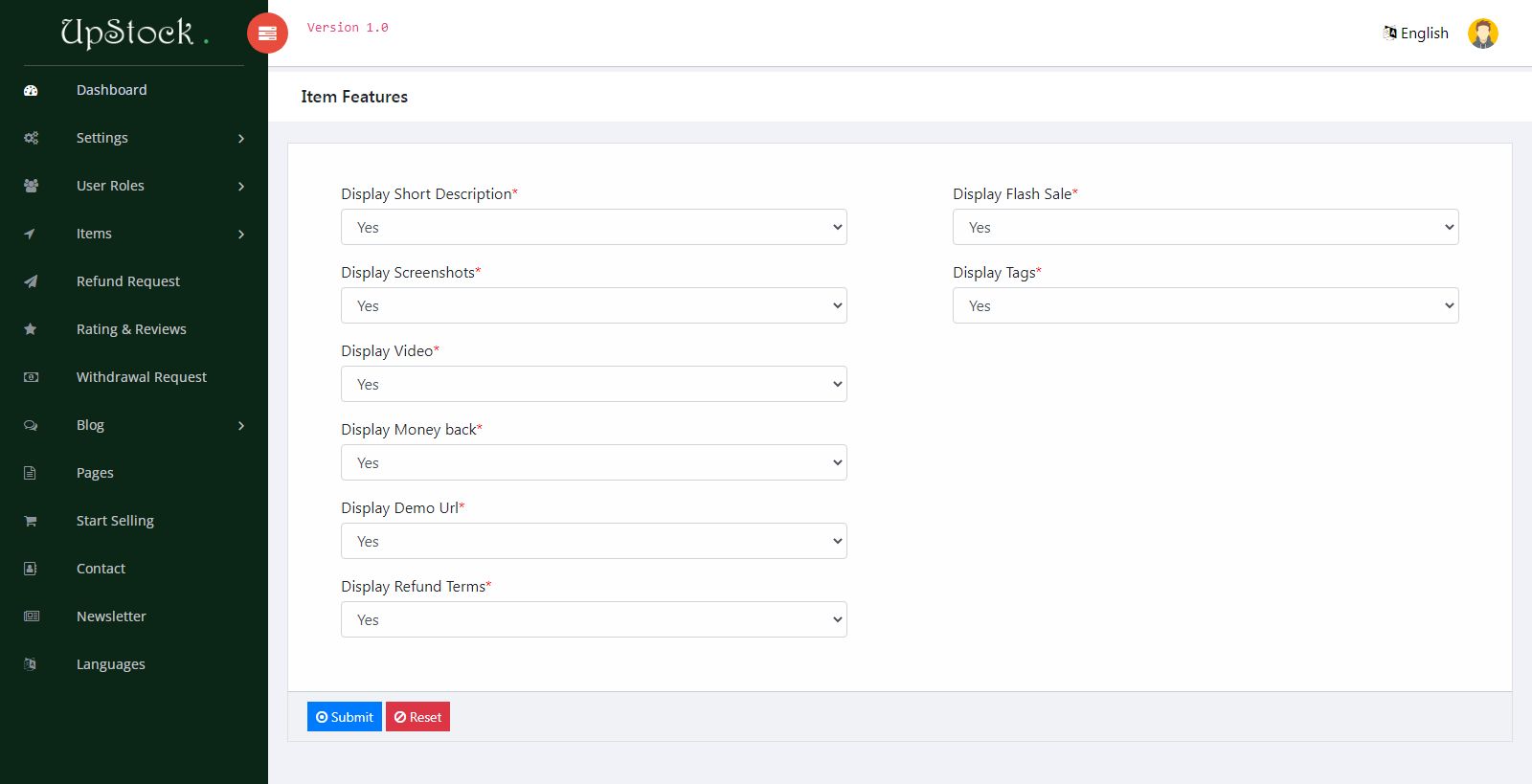Click the Dashboard gauge icon
Screen dimensions: 1532x784
click(x=31, y=90)
